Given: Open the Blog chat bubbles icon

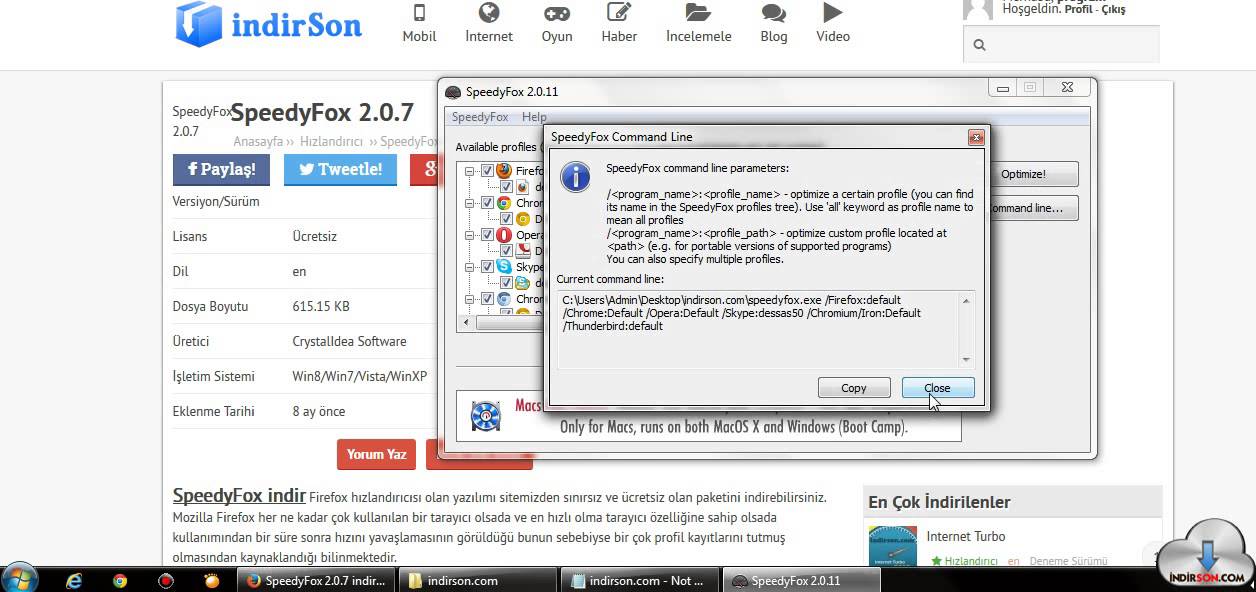Looking at the screenshot, I should 773,13.
